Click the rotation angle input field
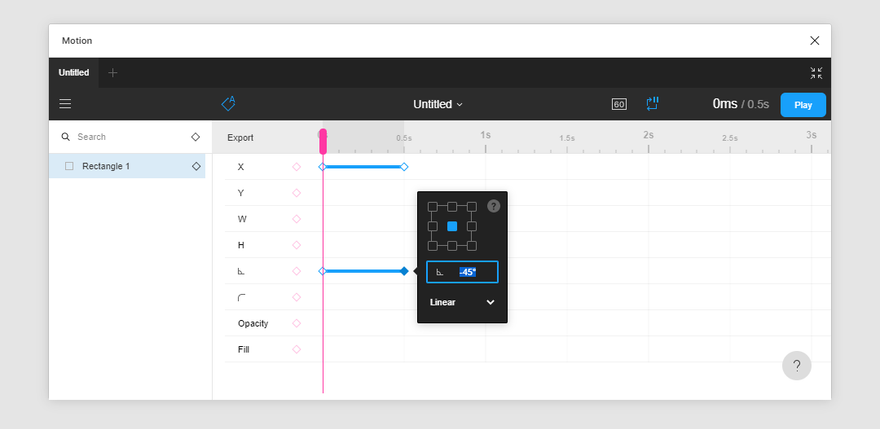 click(x=462, y=272)
